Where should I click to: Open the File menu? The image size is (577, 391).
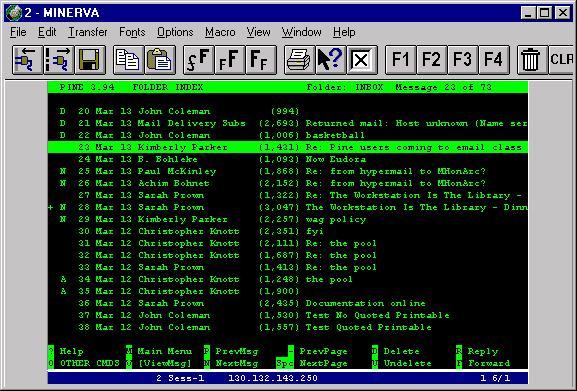point(18,32)
